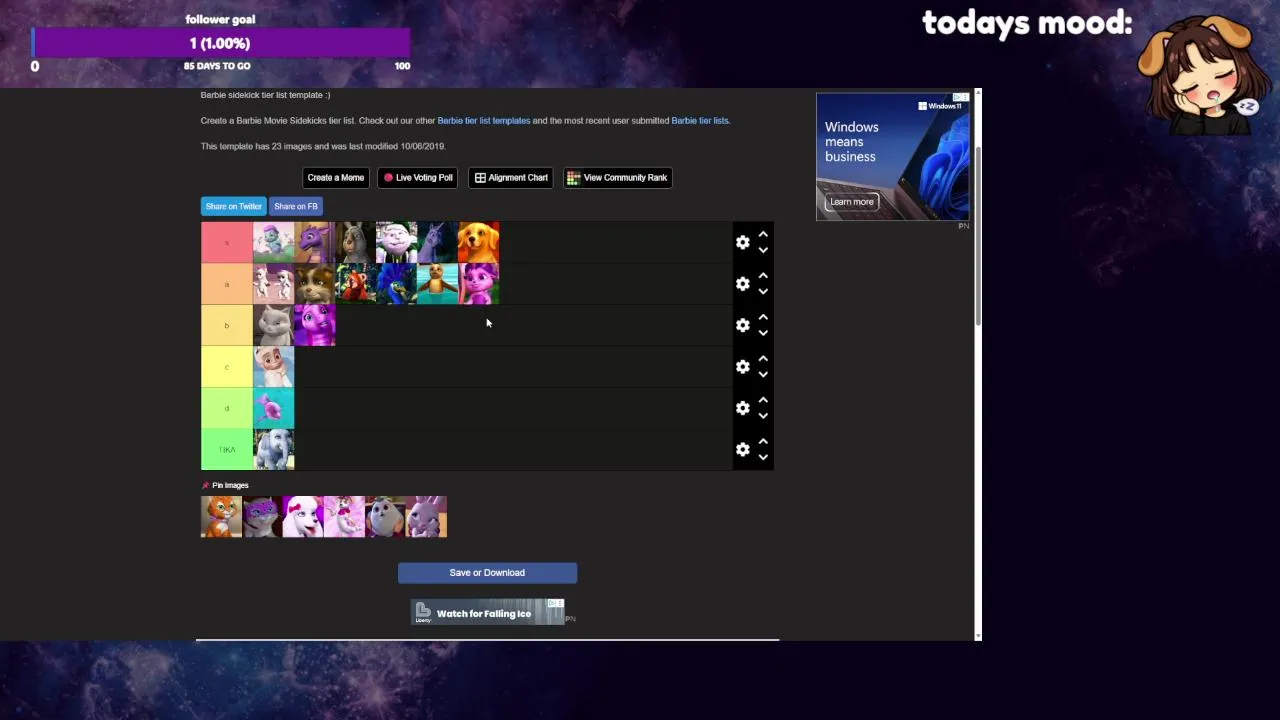Select the seal image in A tier
The height and width of the screenshot is (720, 1280).
pos(438,284)
